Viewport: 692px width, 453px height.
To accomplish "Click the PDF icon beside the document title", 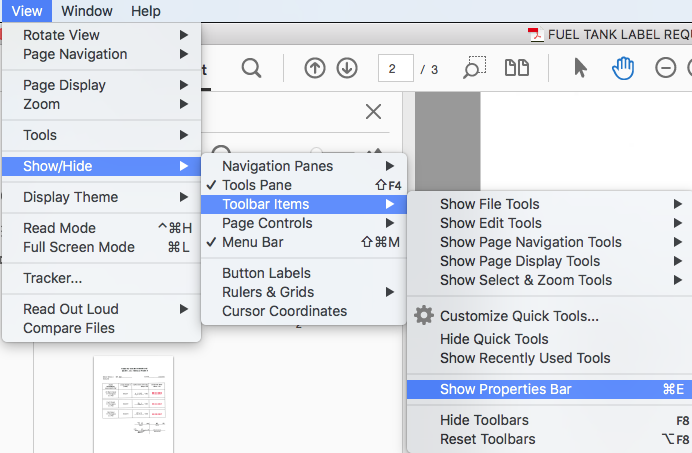I will [536, 34].
